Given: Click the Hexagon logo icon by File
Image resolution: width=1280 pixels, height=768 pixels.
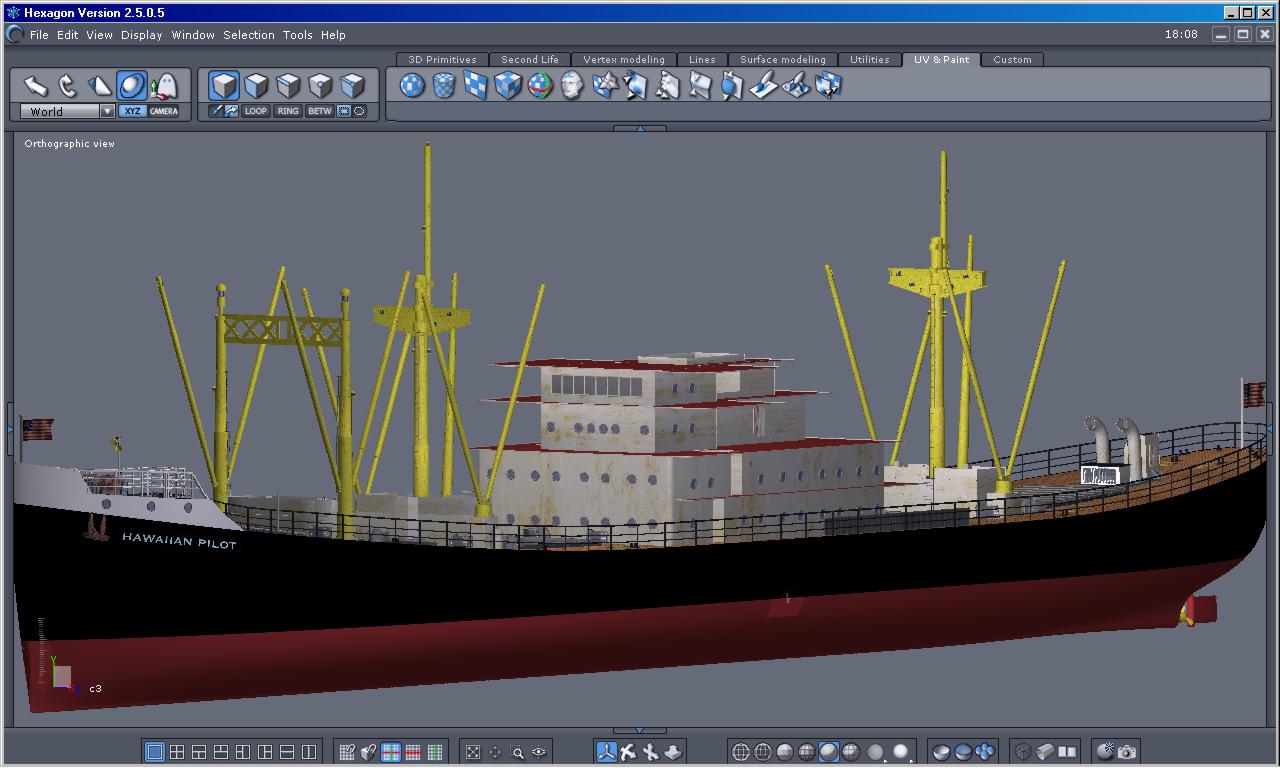Looking at the screenshot, I should coord(14,34).
